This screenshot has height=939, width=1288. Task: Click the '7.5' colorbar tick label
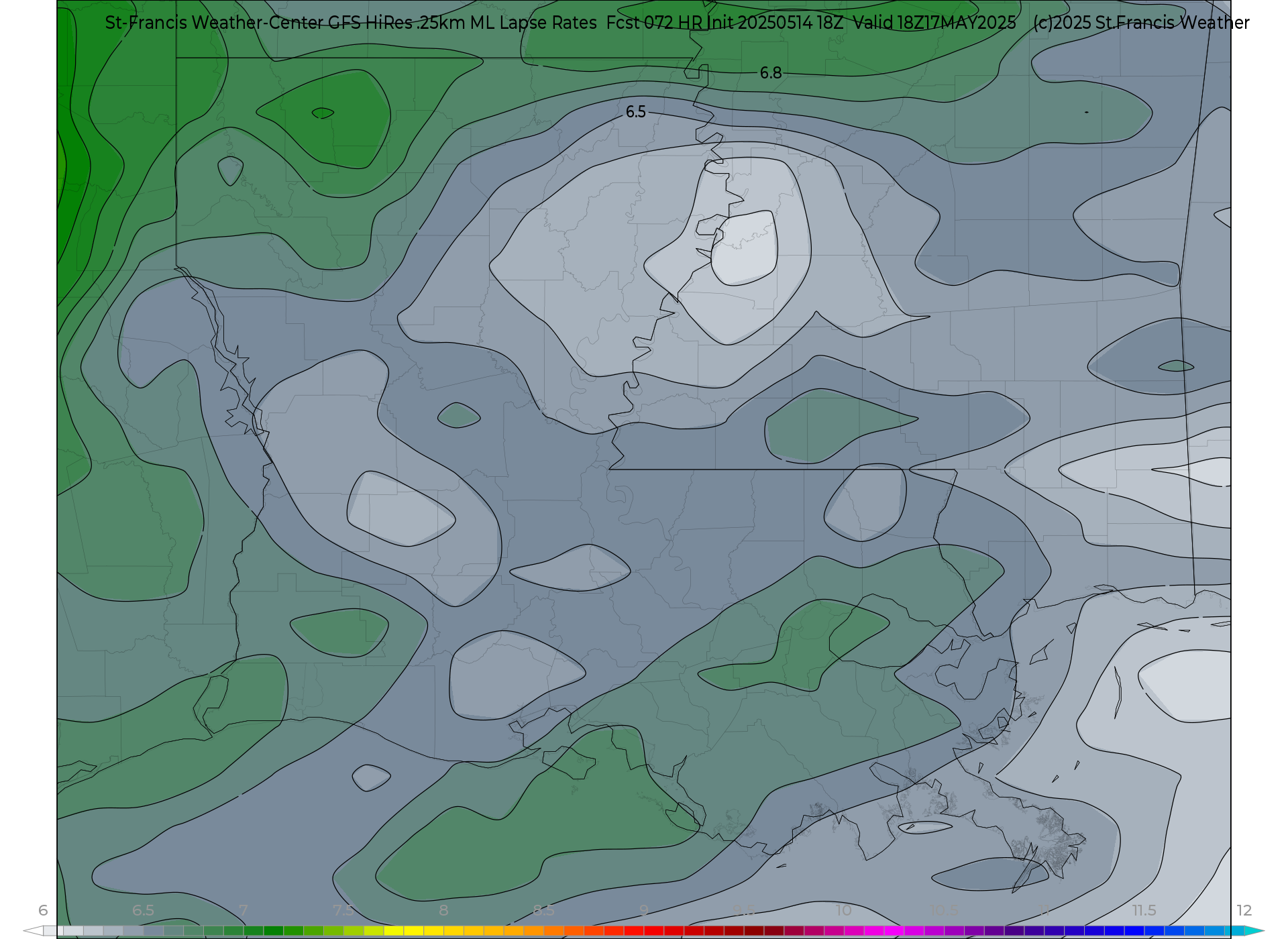[343, 910]
